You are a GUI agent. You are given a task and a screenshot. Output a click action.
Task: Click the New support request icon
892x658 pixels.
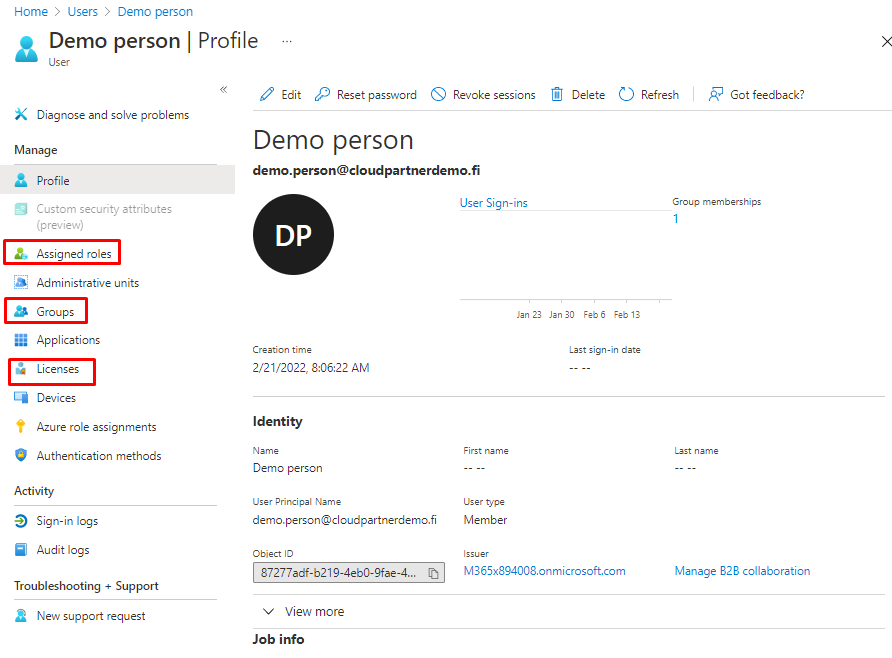(x=21, y=615)
